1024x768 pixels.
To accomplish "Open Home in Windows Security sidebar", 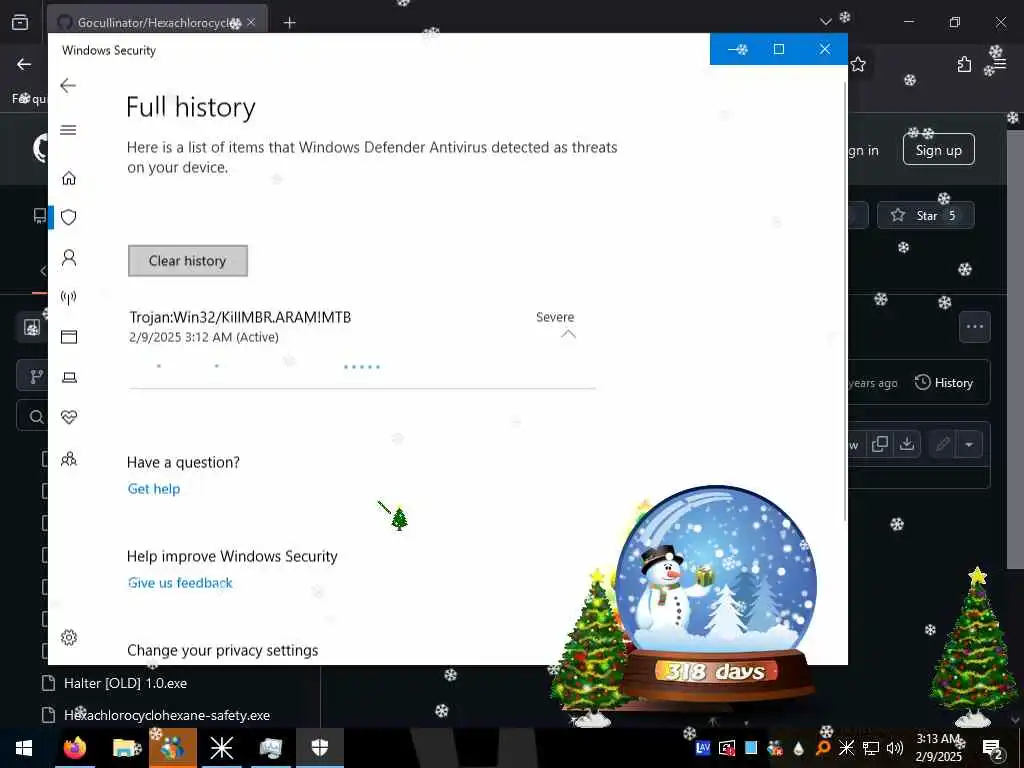I will pos(69,178).
